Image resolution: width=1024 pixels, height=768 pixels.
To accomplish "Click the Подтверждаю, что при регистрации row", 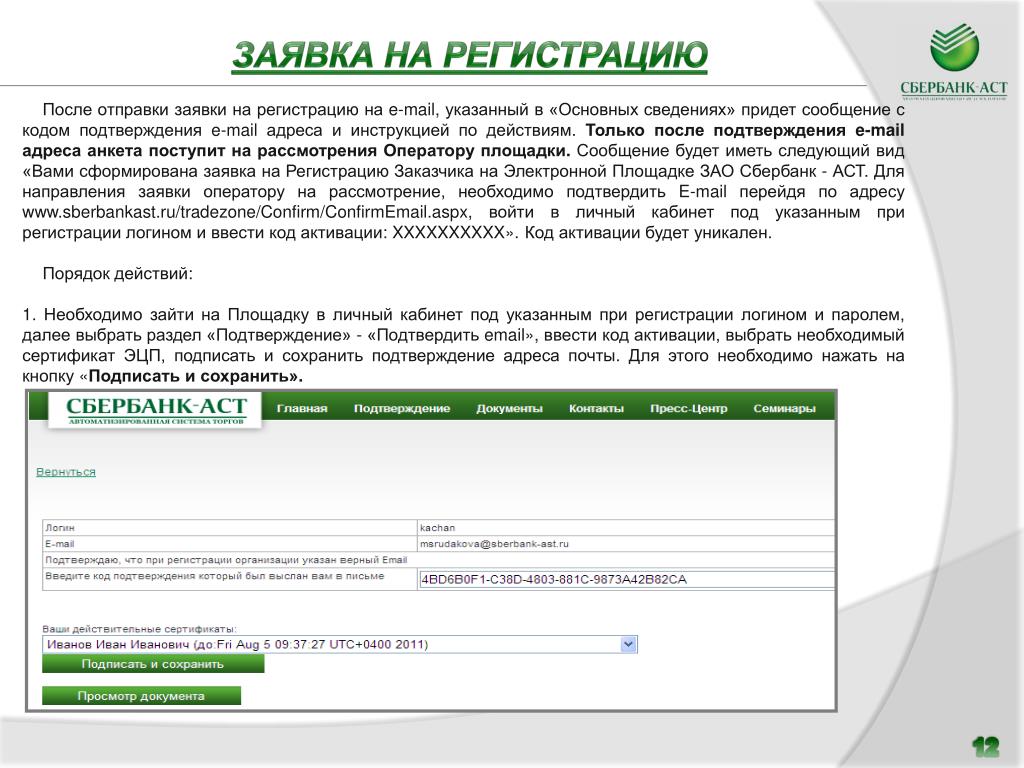I will [439, 560].
